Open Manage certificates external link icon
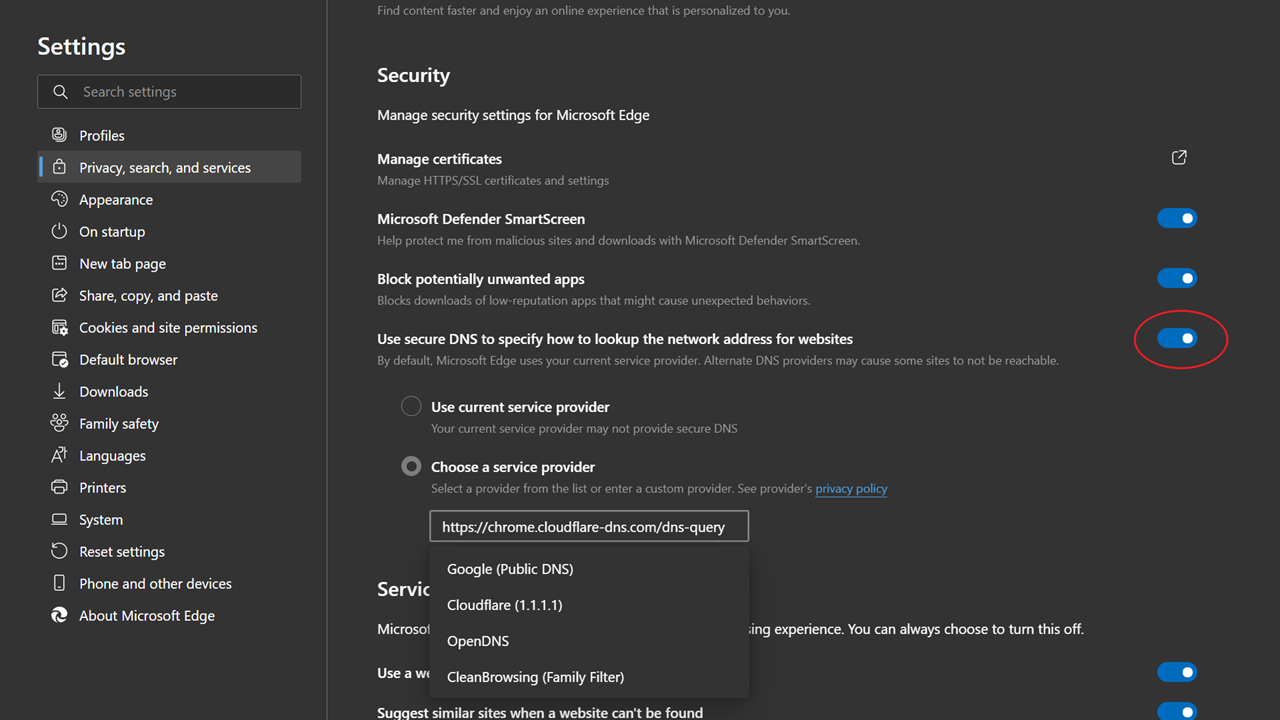Screen dimensions: 1280x720 [1179, 158]
